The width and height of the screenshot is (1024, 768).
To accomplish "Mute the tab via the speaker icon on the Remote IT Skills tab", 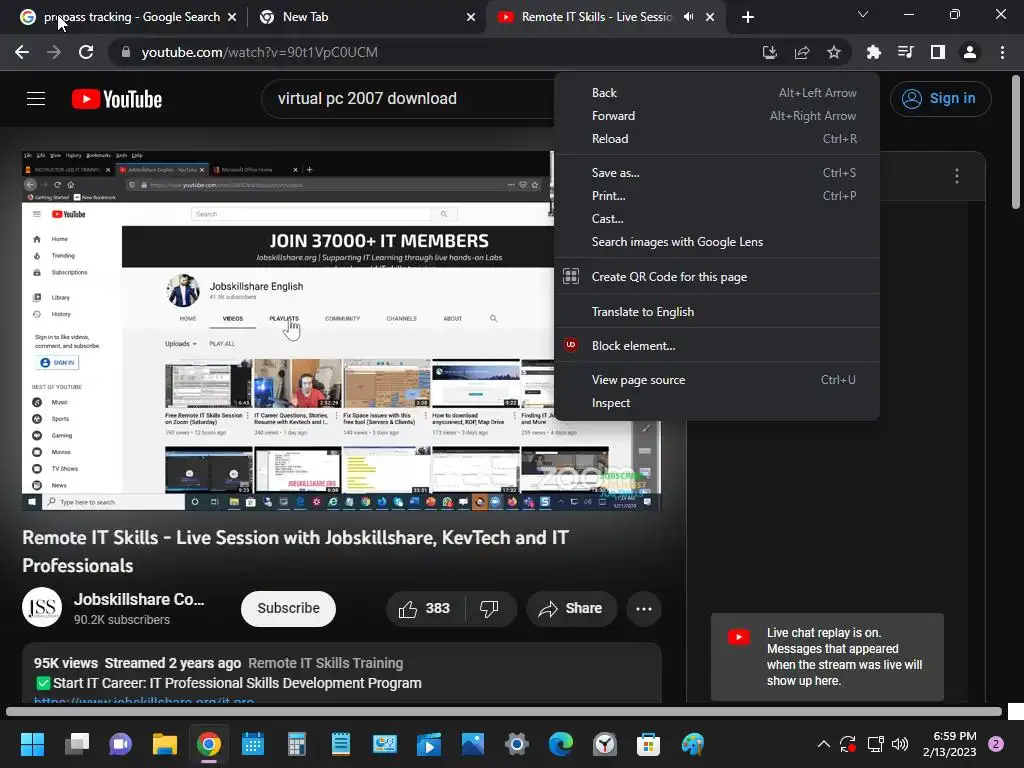I will (688, 17).
